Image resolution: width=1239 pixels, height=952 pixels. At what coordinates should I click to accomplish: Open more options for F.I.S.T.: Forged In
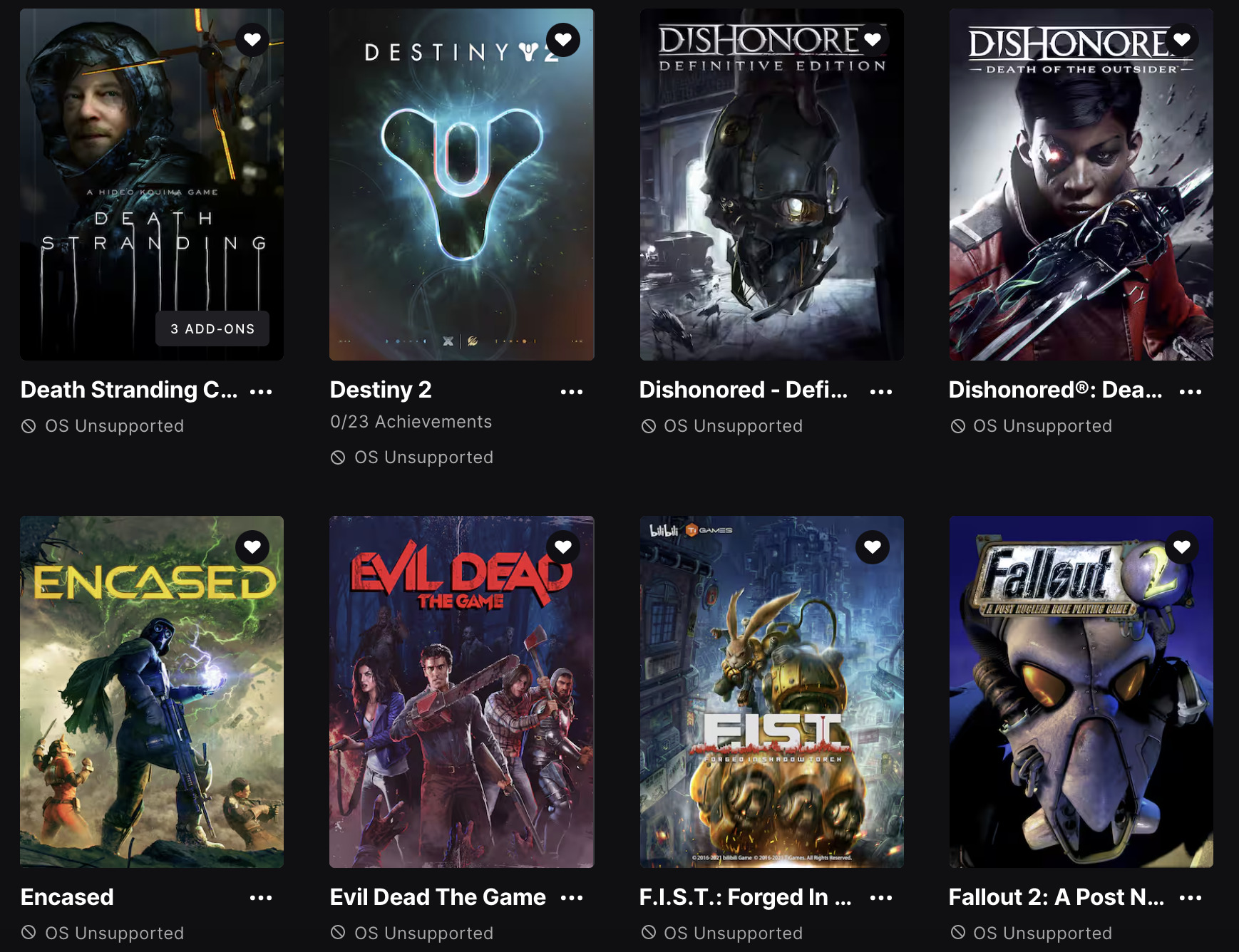[881, 898]
